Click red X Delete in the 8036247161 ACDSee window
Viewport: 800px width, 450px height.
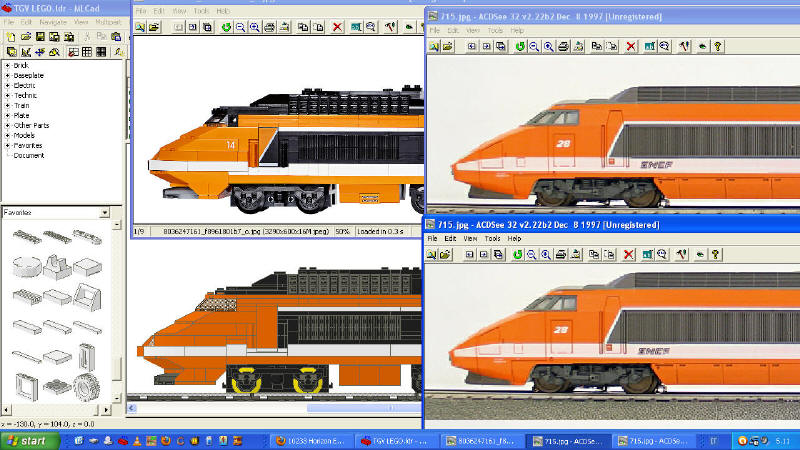pos(337,27)
